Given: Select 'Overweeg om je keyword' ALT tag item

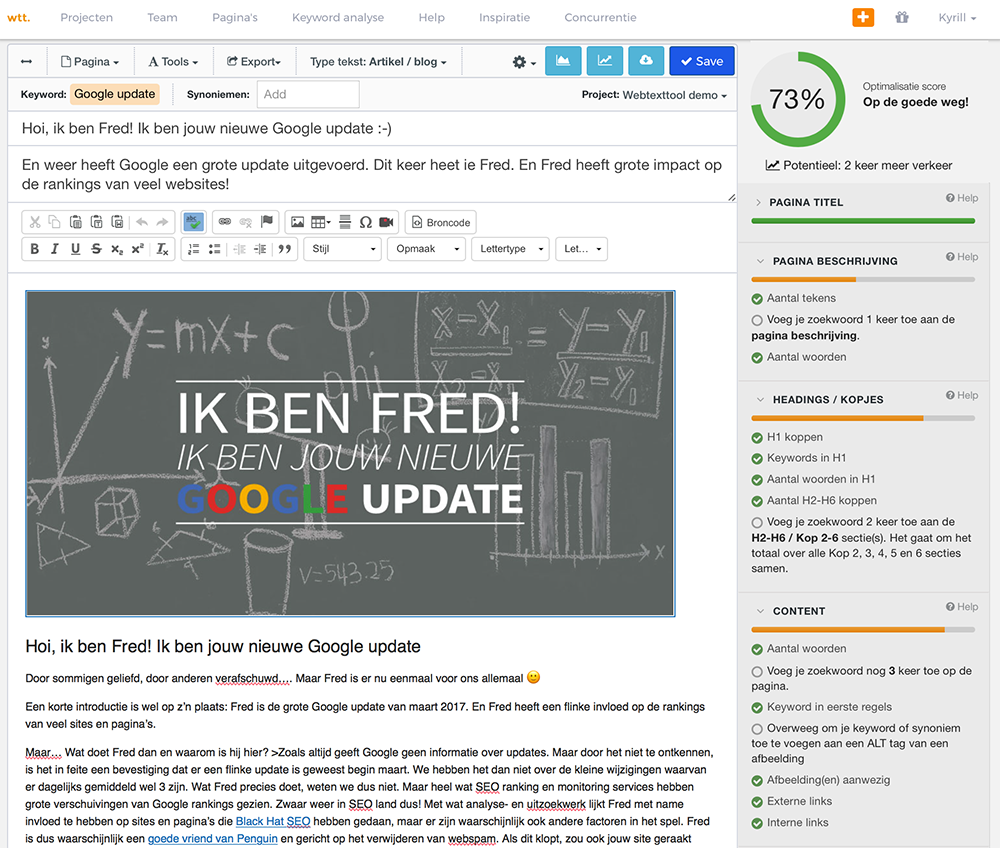Looking at the screenshot, I should pos(758,729).
